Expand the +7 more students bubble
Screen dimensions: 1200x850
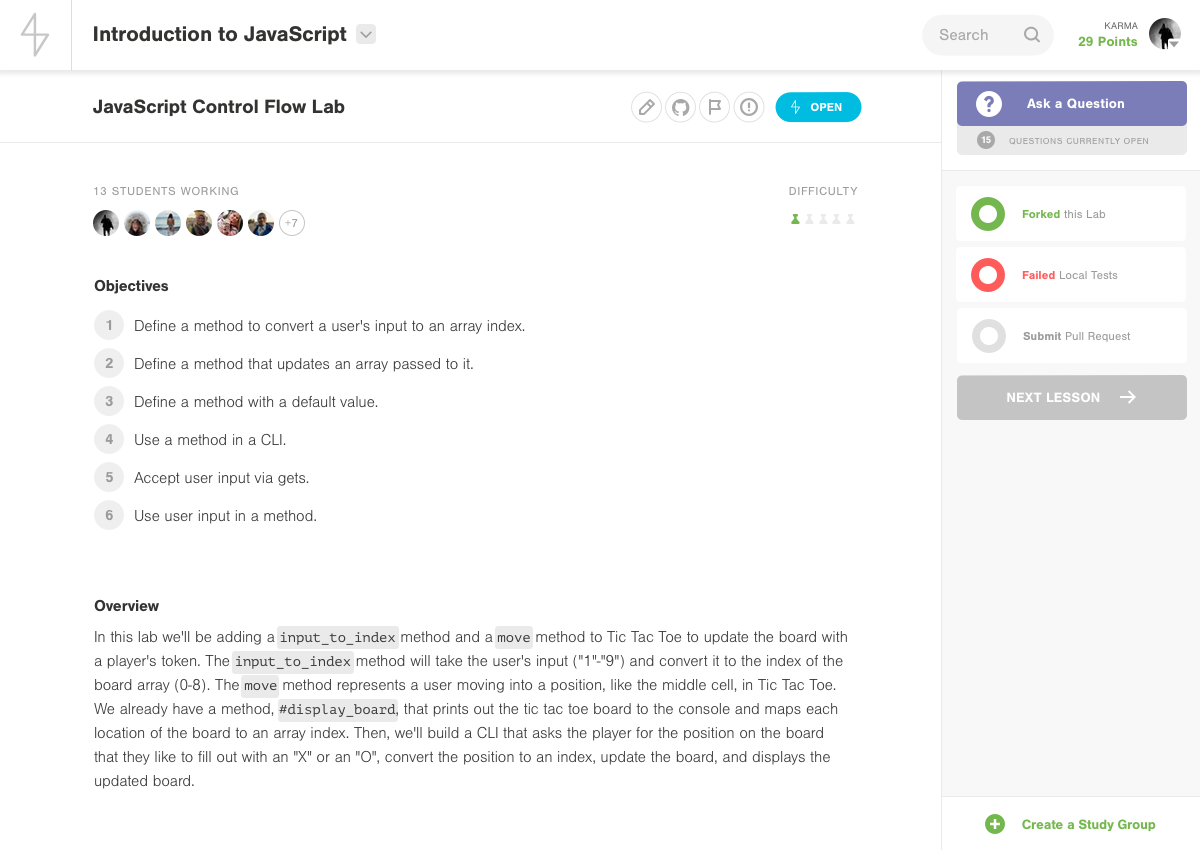pos(291,223)
